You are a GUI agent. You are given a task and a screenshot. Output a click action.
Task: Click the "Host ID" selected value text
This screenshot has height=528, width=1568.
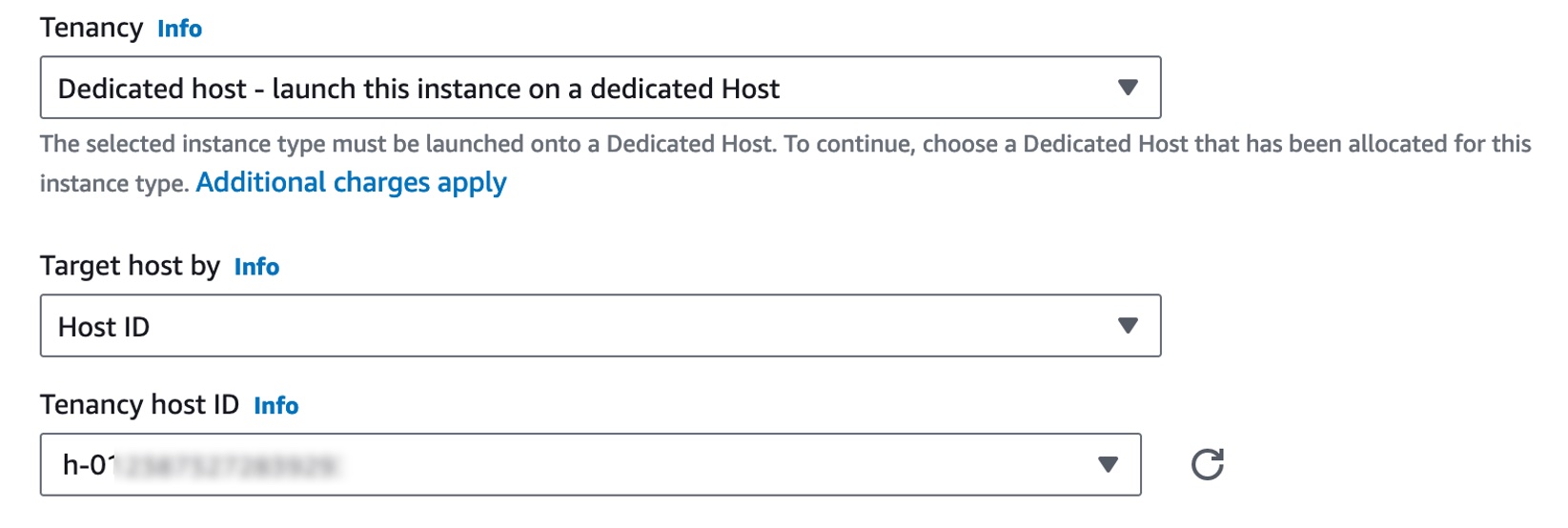click(104, 327)
